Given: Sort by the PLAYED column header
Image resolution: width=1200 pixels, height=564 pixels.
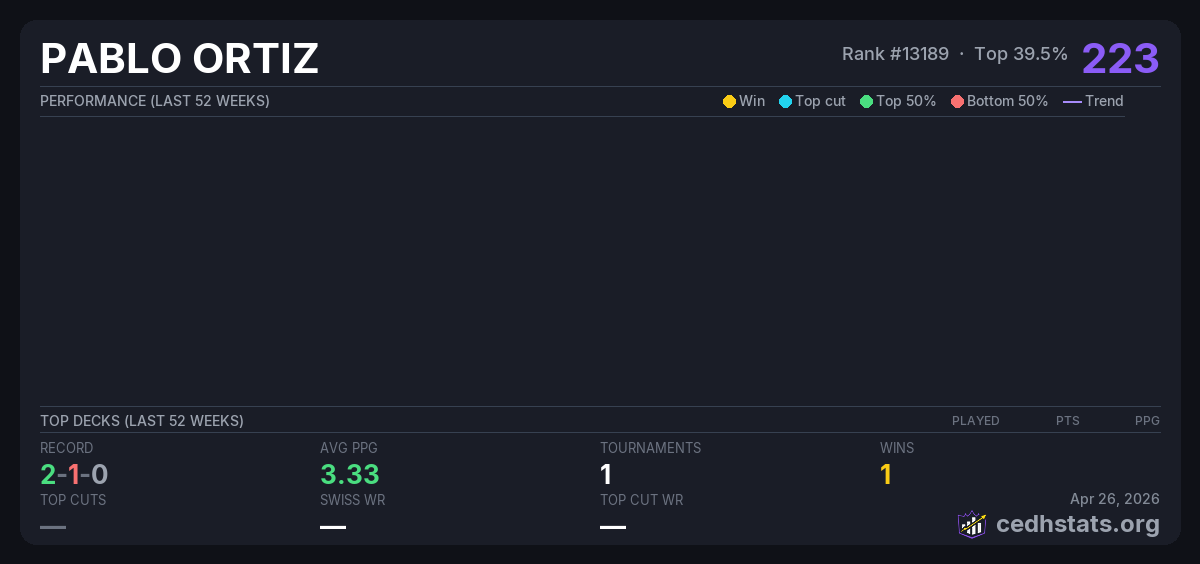Looking at the screenshot, I should [x=975, y=421].
